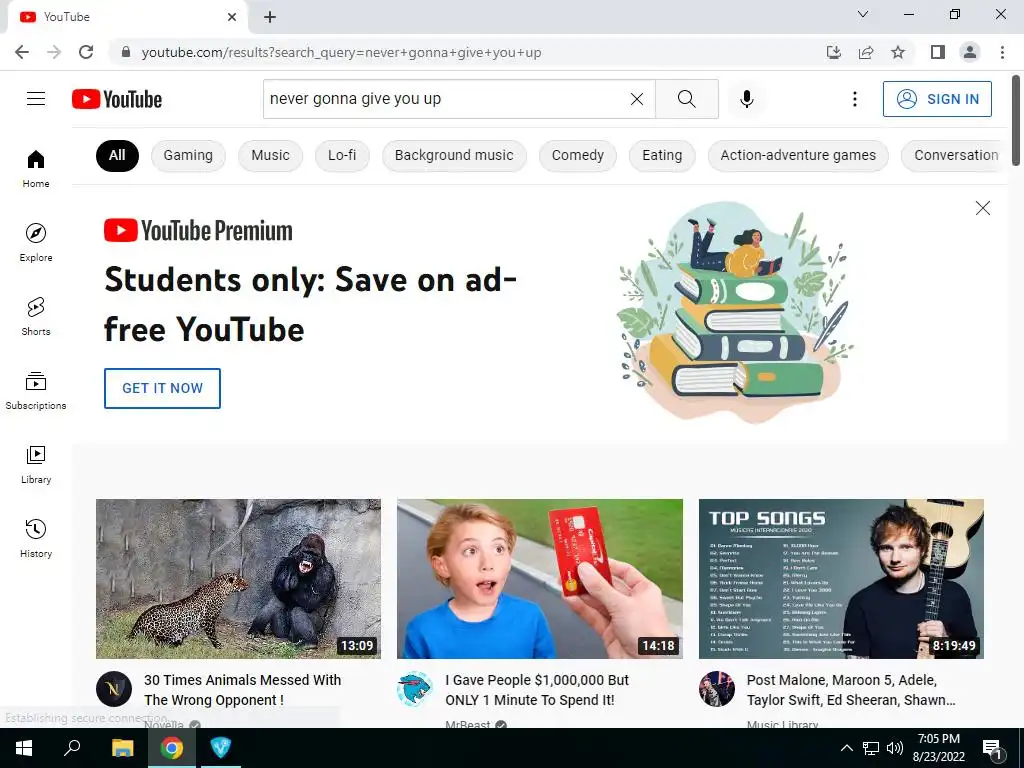The width and height of the screenshot is (1024, 768).
Task: Bookmark this tab with star
Action: click(898, 52)
